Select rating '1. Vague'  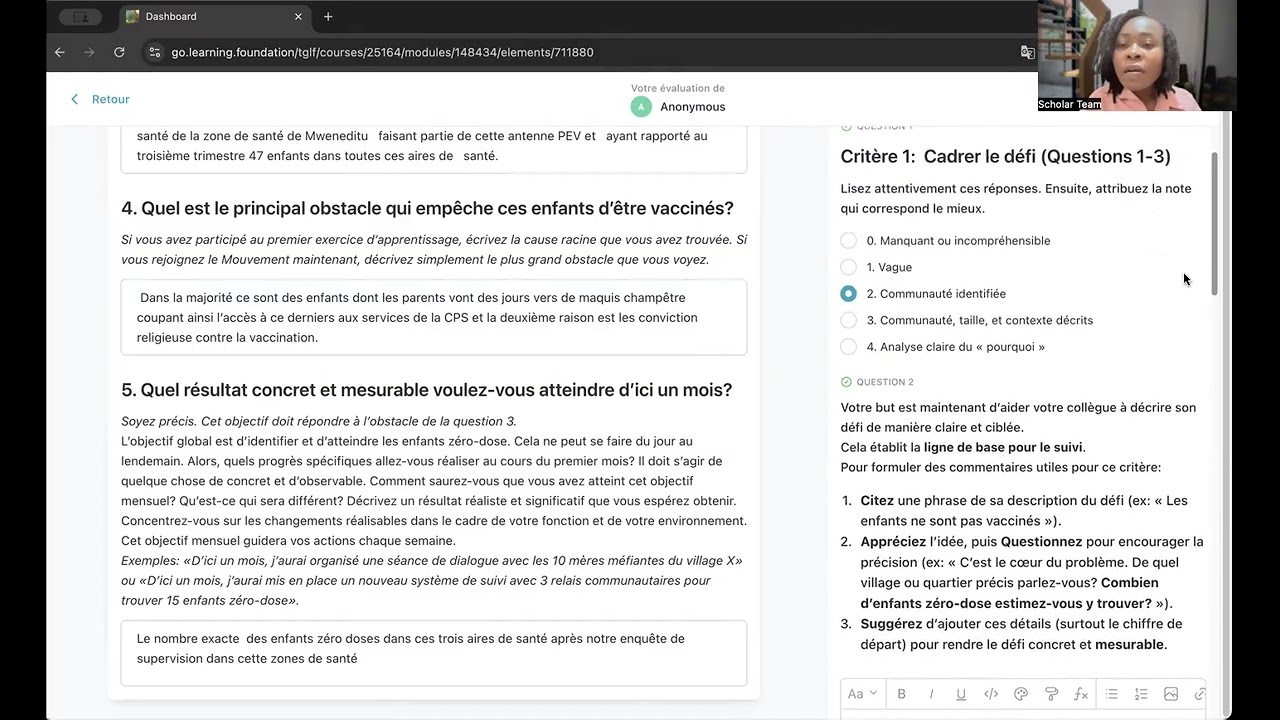coord(848,267)
